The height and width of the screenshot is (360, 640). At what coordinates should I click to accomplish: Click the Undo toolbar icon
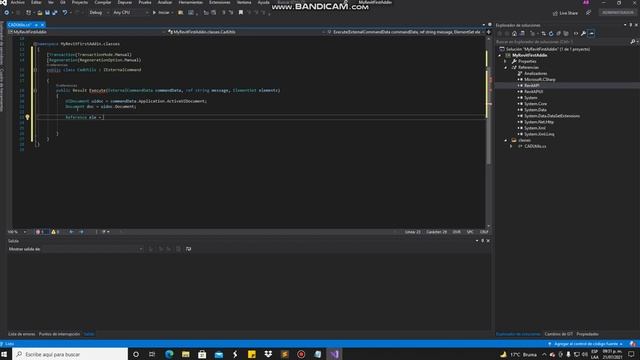64,13
